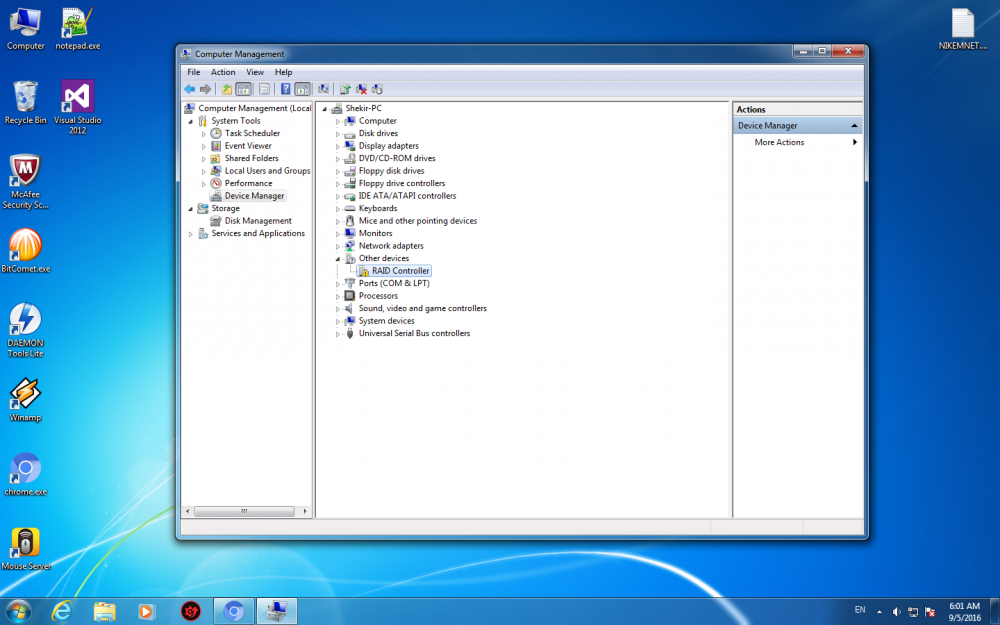Select Shared Folders in console tree
The height and width of the screenshot is (625, 1000).
coord(251,158)
